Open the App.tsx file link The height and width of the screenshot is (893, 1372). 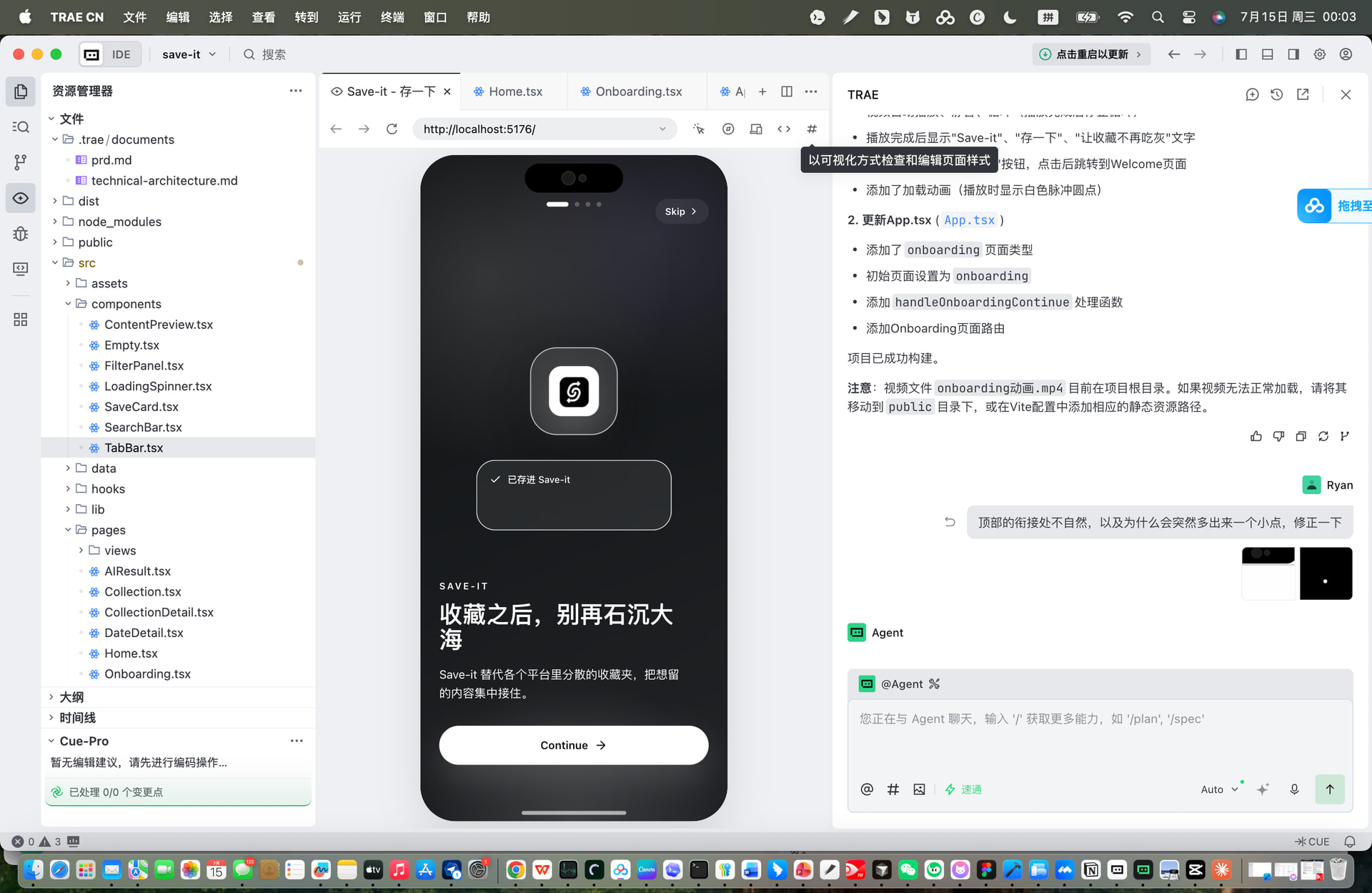(x=969, y=220)
